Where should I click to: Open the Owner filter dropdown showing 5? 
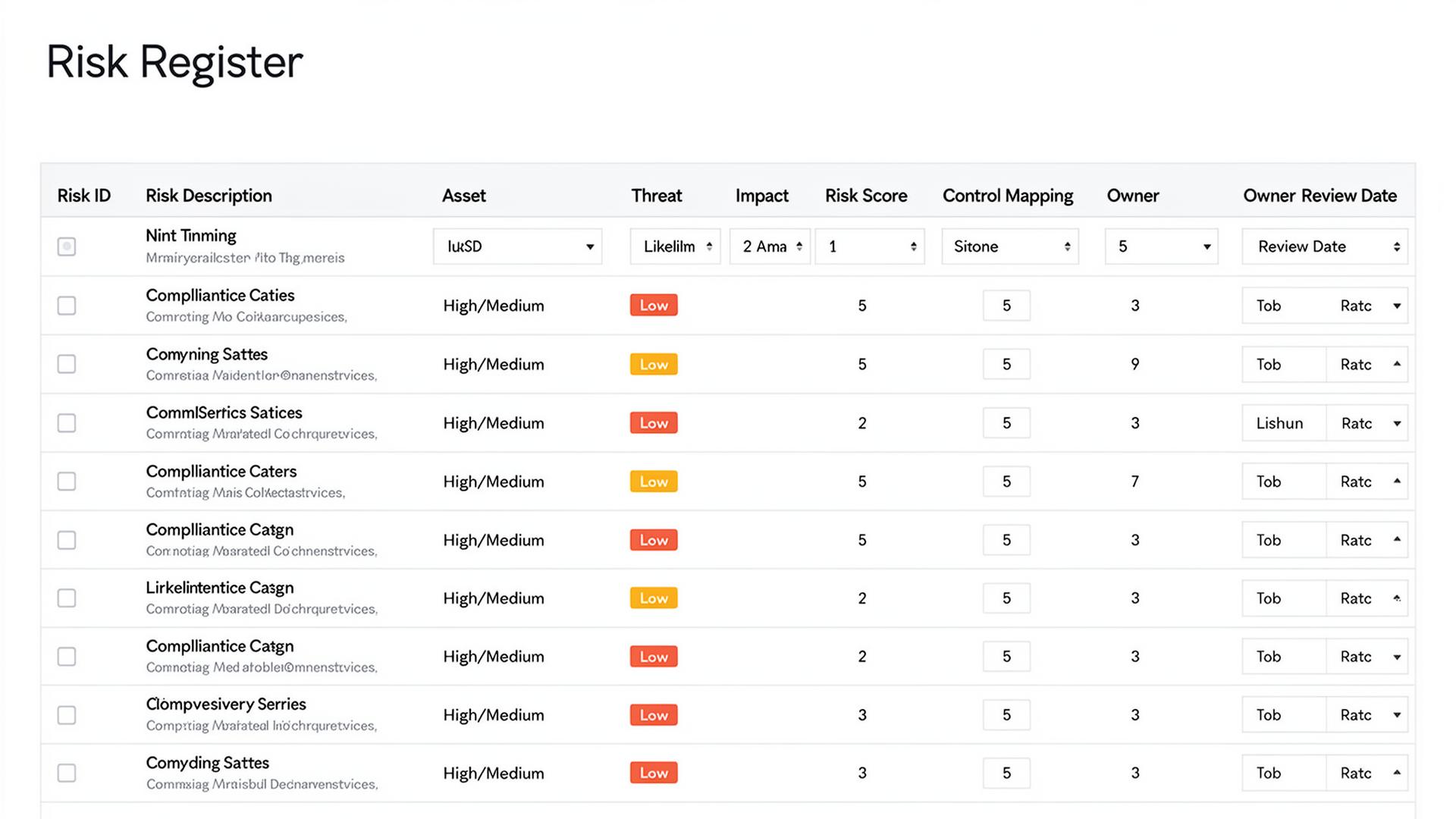coord(1162,246)
